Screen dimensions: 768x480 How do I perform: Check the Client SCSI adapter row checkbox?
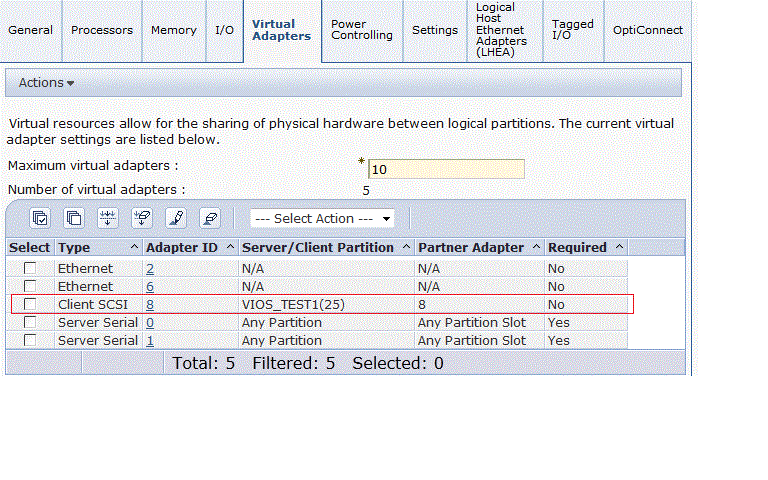pyautogui.click(x=31, y=304)
